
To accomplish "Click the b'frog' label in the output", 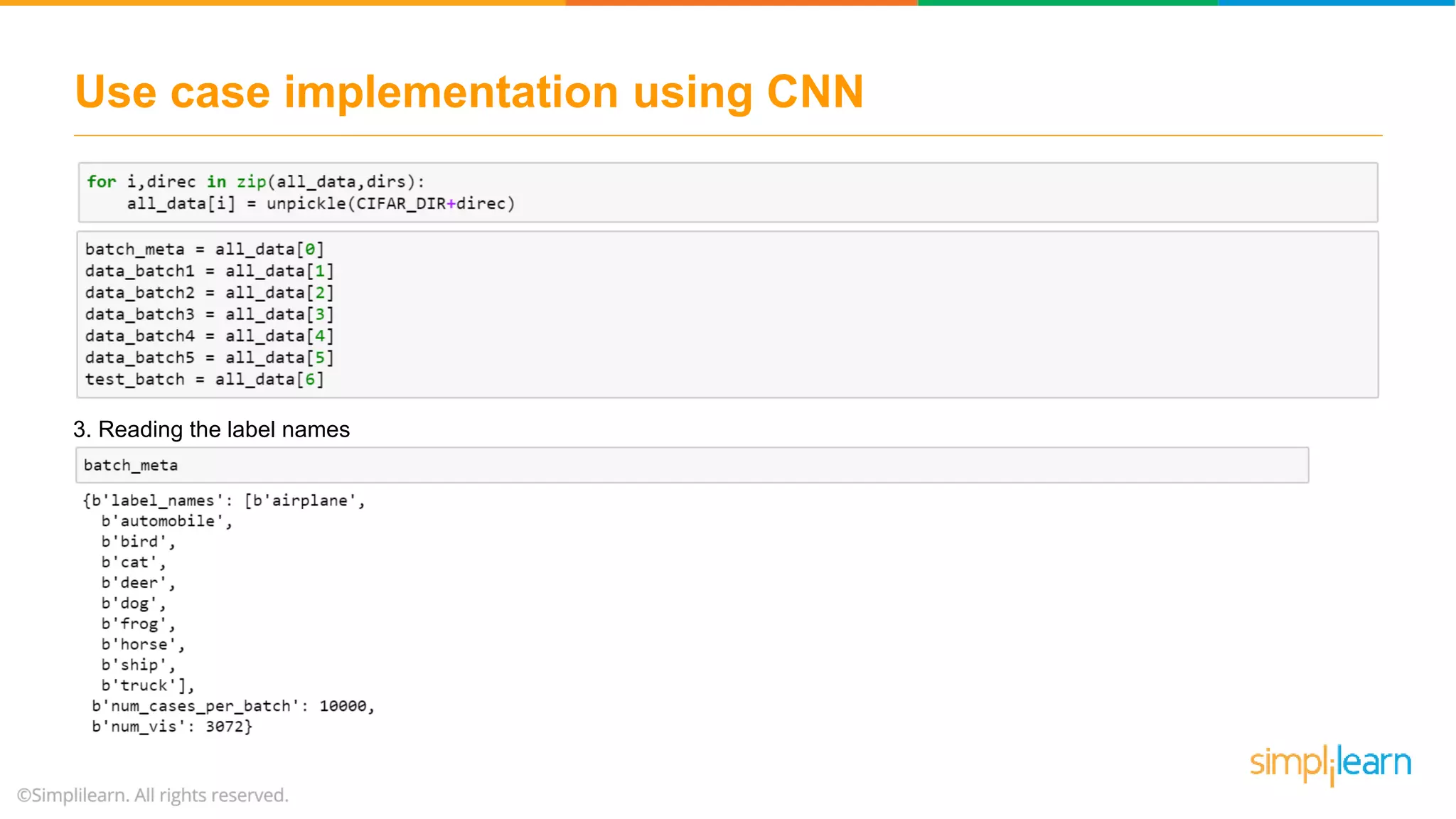I will pos(134,624).
